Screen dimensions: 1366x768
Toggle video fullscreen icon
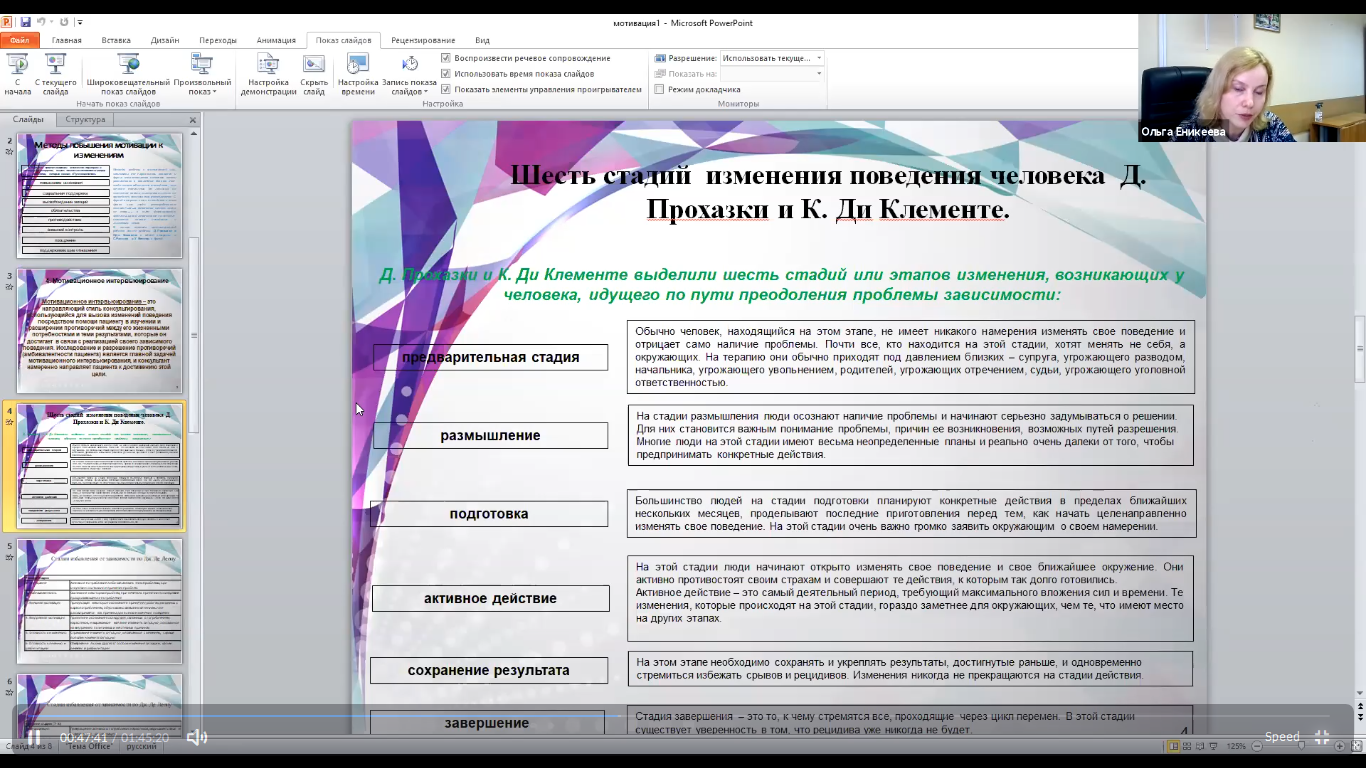1322,737
